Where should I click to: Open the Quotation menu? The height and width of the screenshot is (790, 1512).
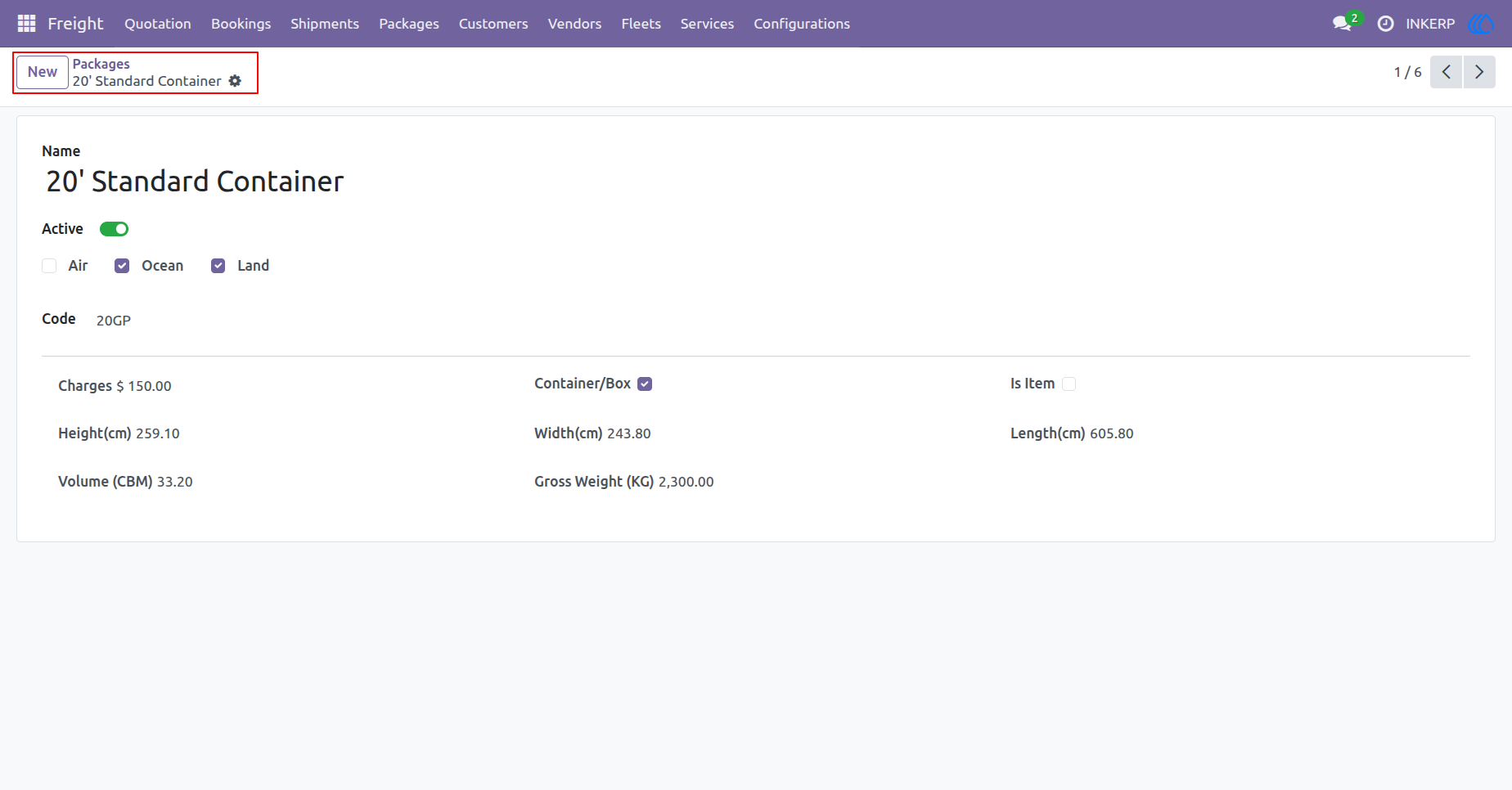[x=158, y=24]
